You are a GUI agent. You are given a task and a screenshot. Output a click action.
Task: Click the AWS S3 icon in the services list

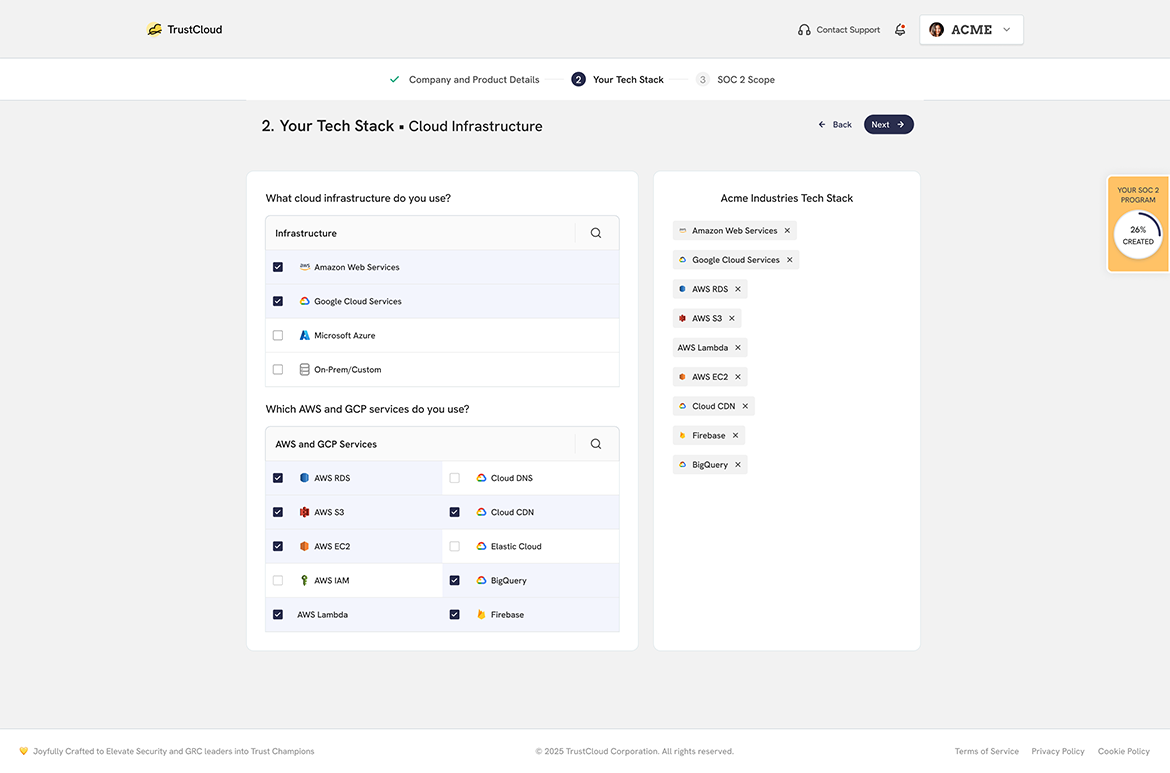(x=304, y=513)
